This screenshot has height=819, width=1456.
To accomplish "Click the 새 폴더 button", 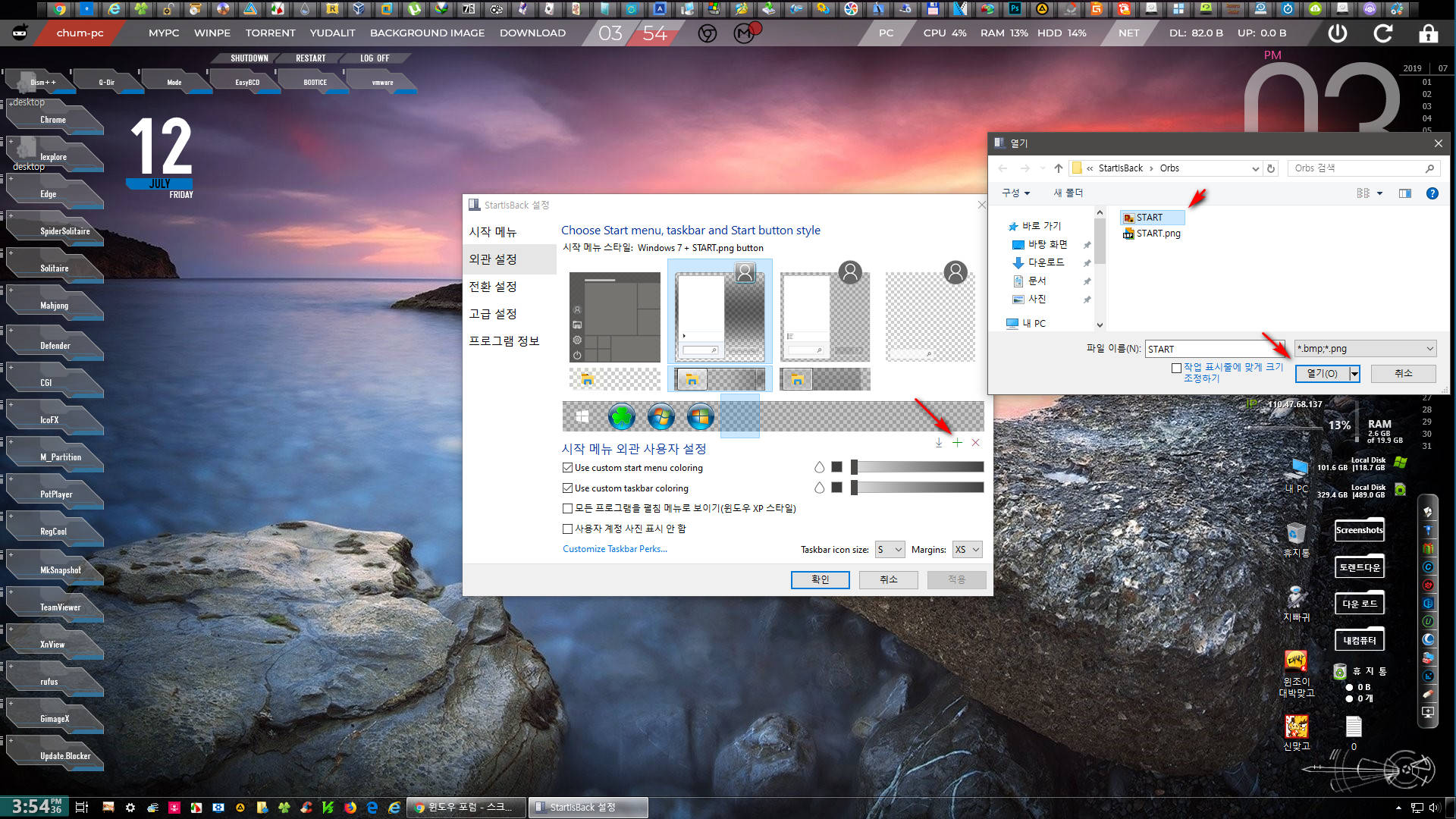I will tap(1068, 193).
